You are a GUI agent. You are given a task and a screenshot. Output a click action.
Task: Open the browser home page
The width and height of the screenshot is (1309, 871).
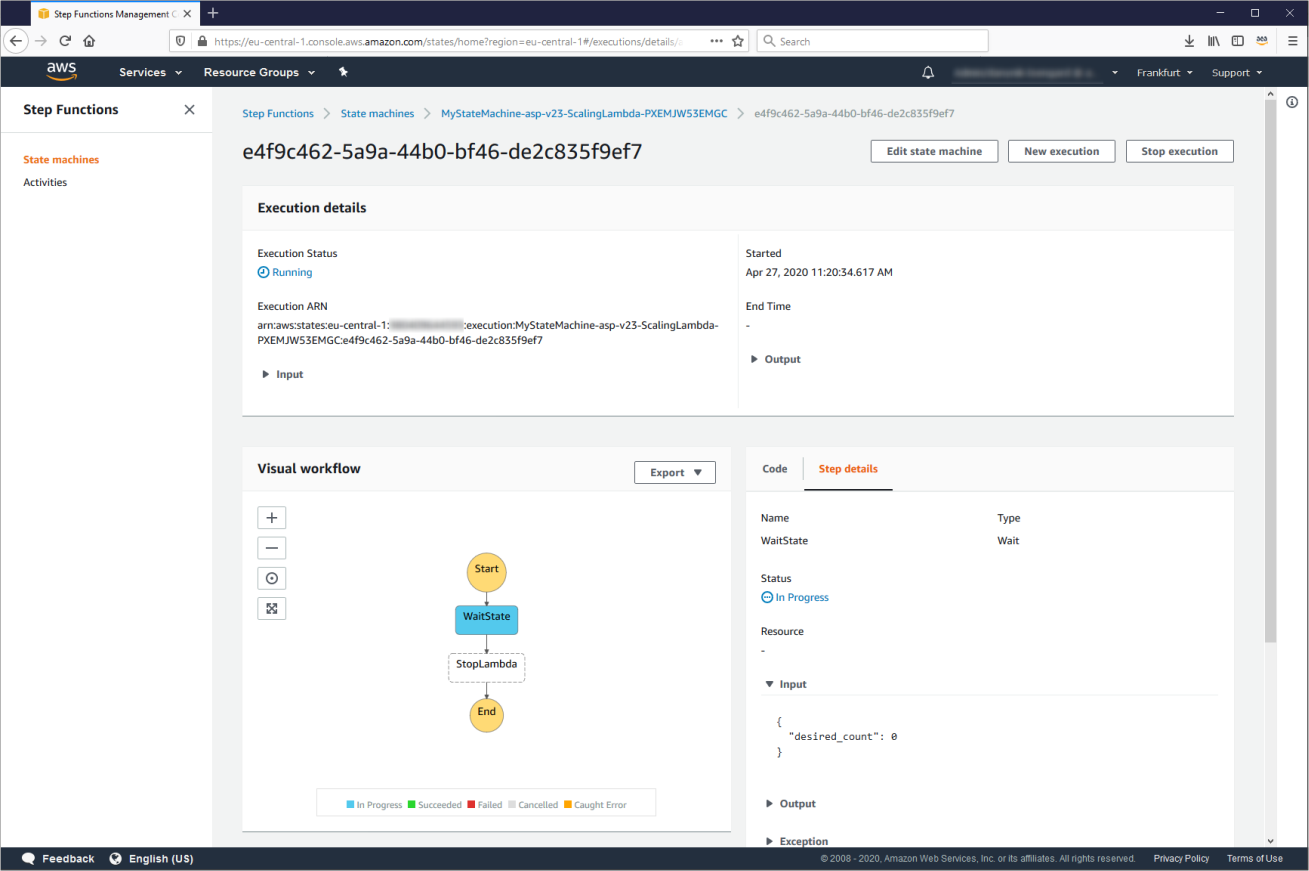click(x=89, y=41)
